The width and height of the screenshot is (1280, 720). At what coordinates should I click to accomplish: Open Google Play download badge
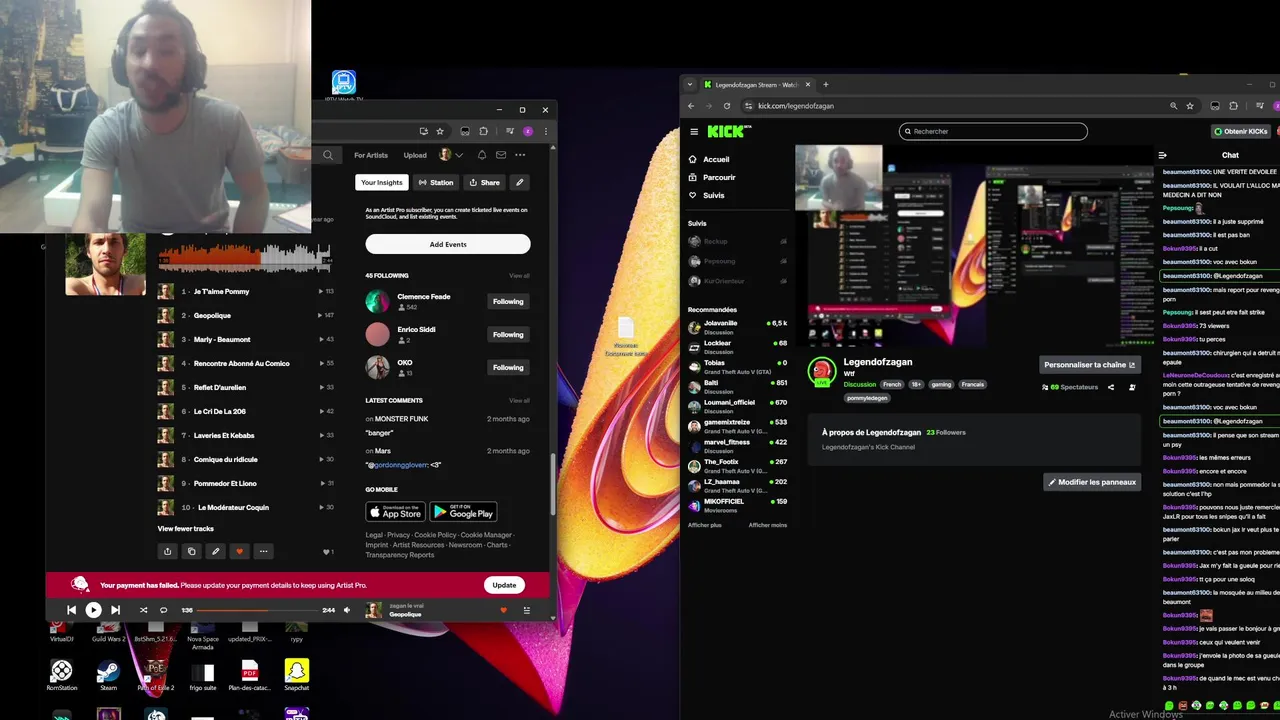[464, 512]
